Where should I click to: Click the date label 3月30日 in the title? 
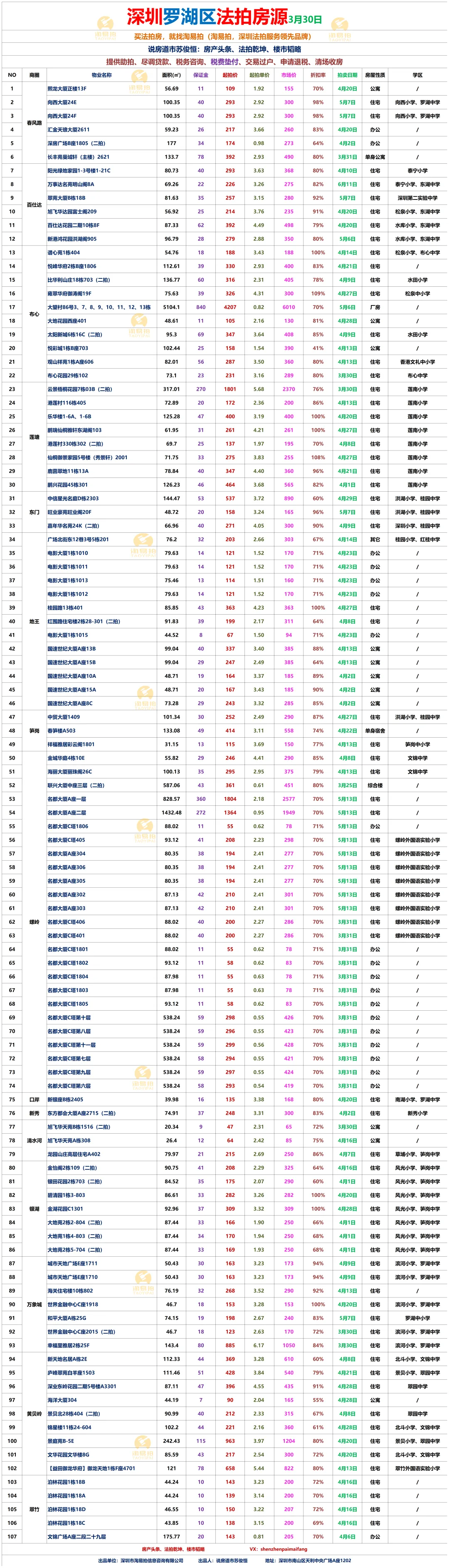tap(306, 20)
